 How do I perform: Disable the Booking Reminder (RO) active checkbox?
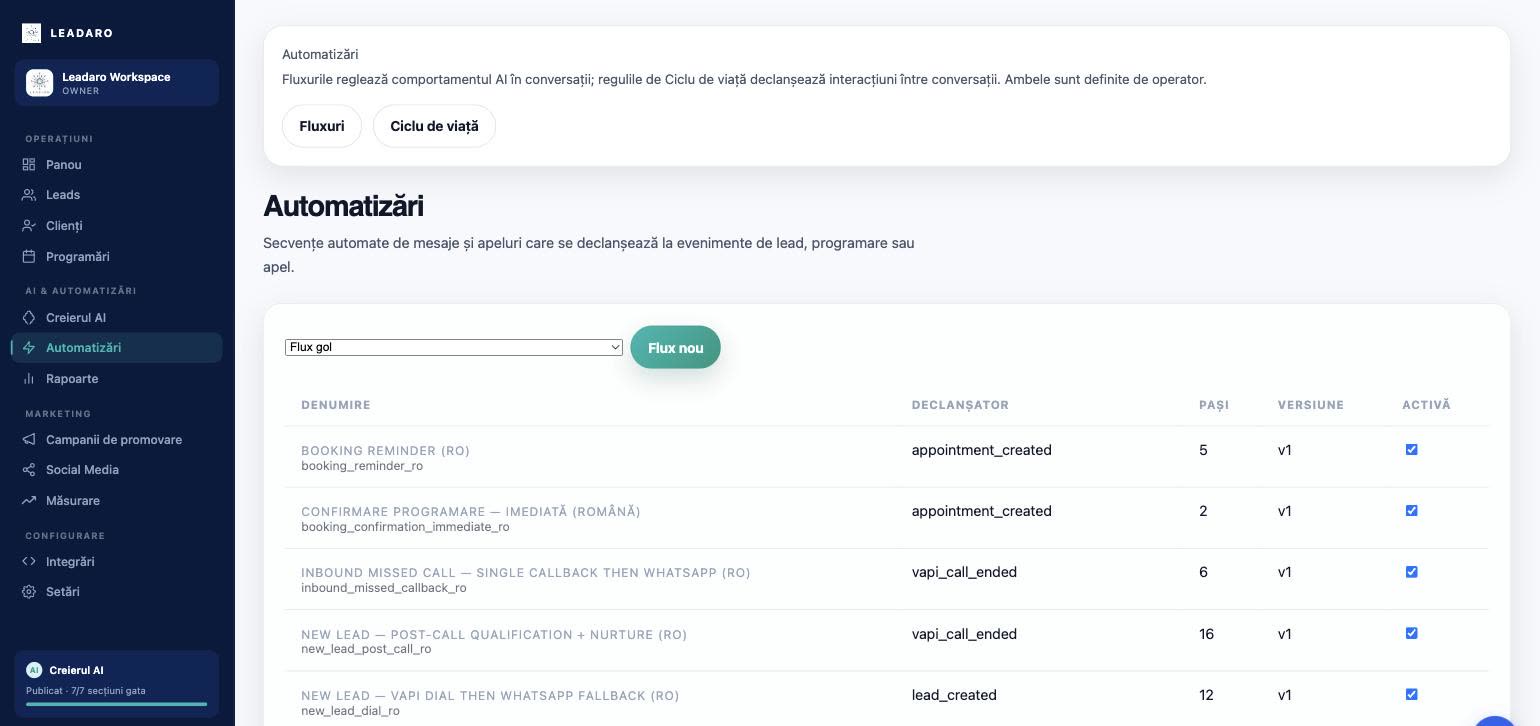1411,449
